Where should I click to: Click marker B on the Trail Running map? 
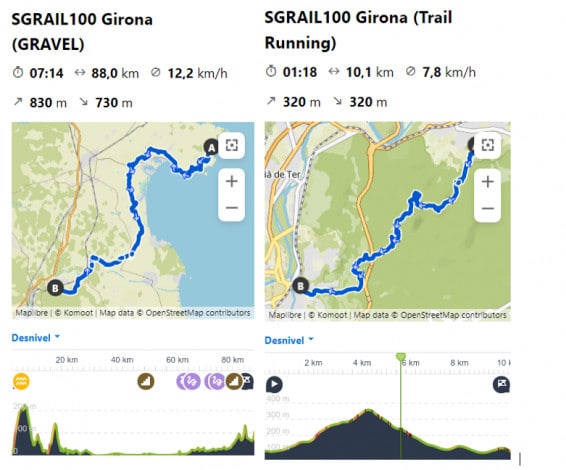pyautogui.click(x=300, y=286)
